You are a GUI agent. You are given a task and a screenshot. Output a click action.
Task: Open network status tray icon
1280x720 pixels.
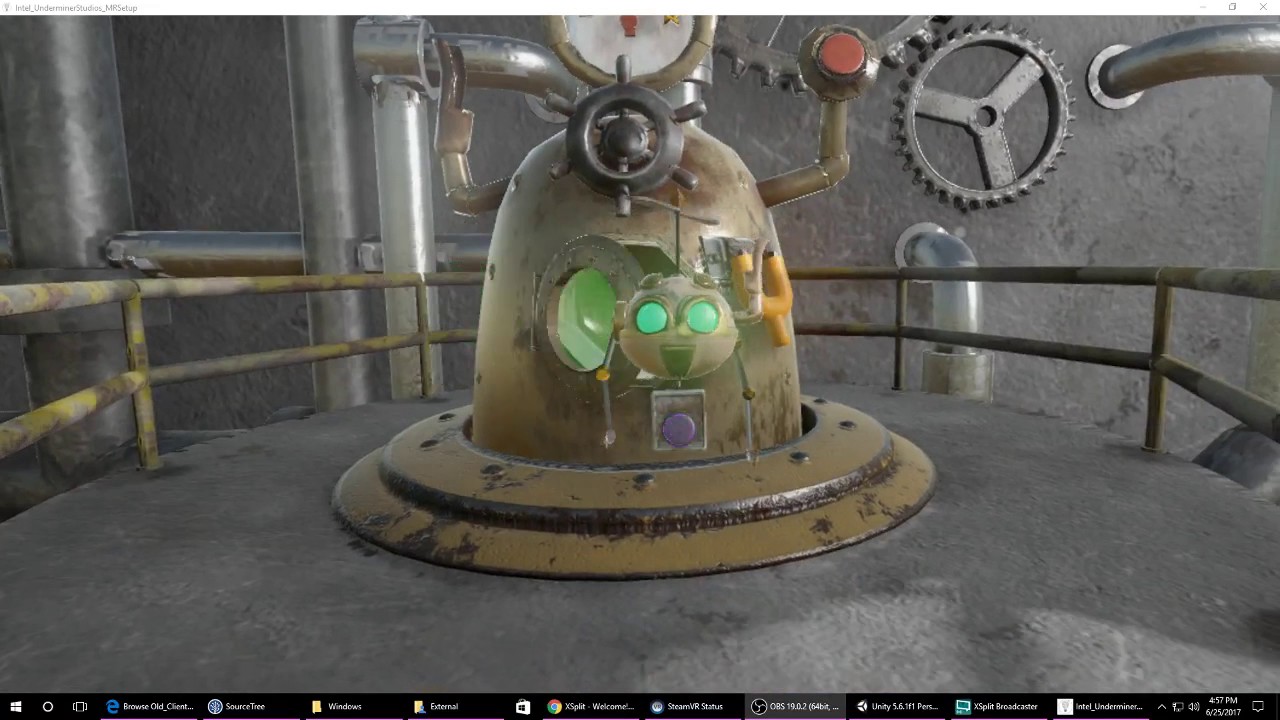pos(1178,706)
